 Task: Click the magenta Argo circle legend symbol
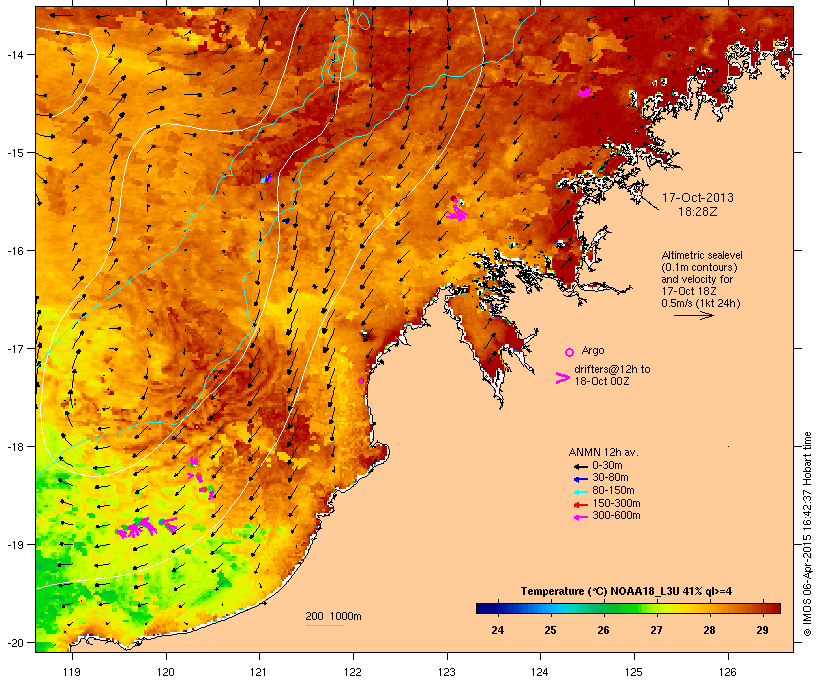coord(570,352)
